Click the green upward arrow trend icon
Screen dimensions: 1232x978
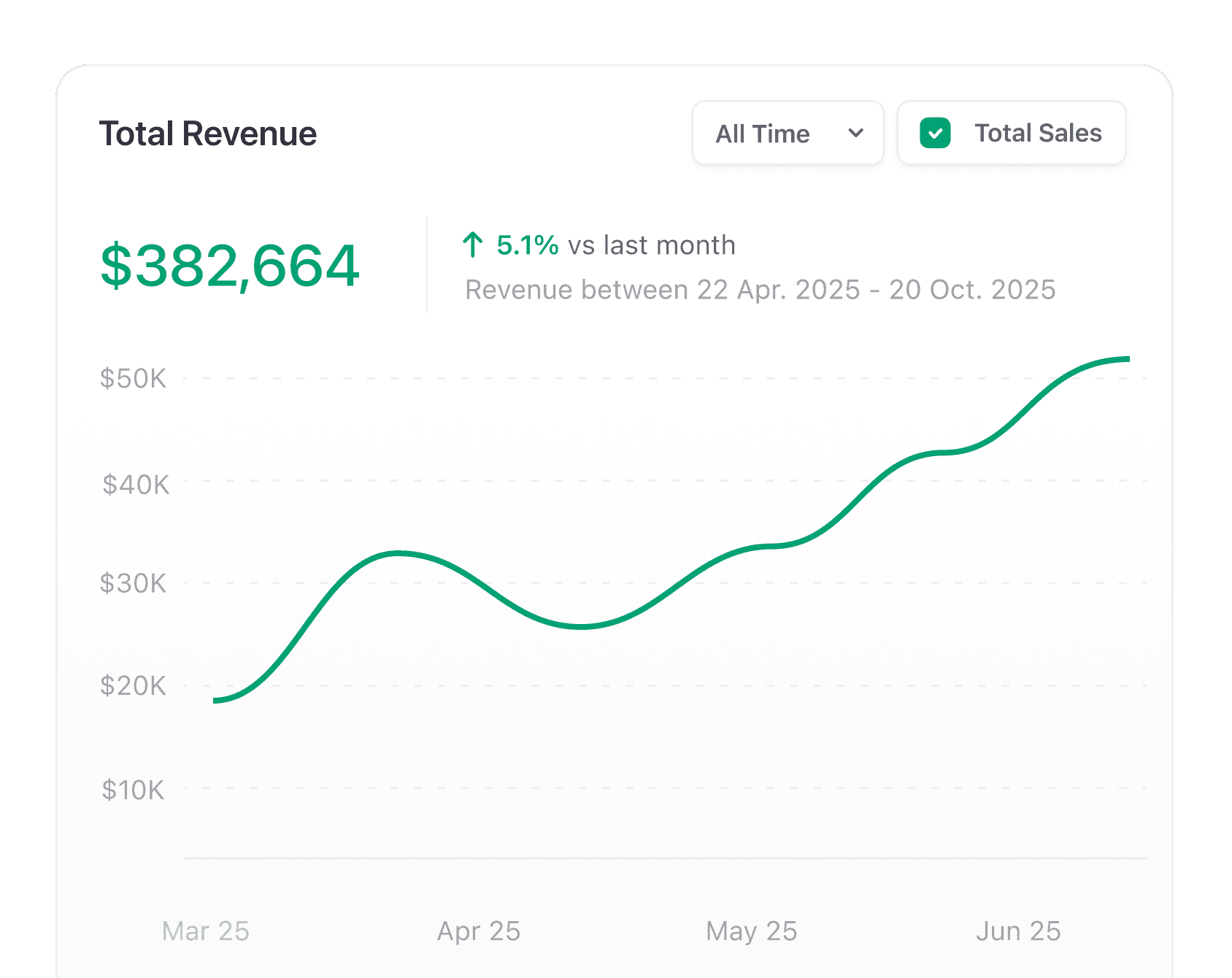pos(472,245)
